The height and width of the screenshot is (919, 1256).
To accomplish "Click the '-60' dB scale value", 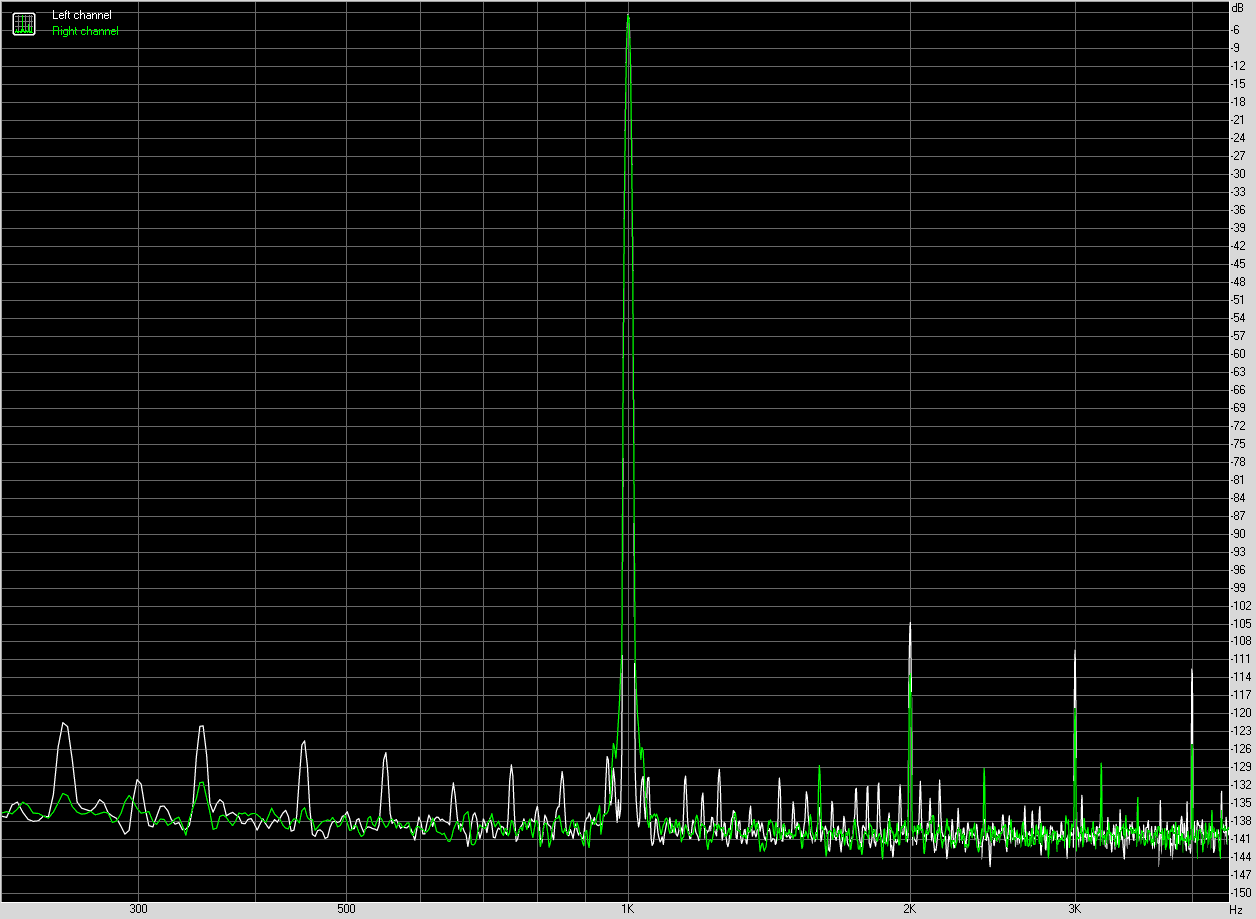I will click(1239, 353).
